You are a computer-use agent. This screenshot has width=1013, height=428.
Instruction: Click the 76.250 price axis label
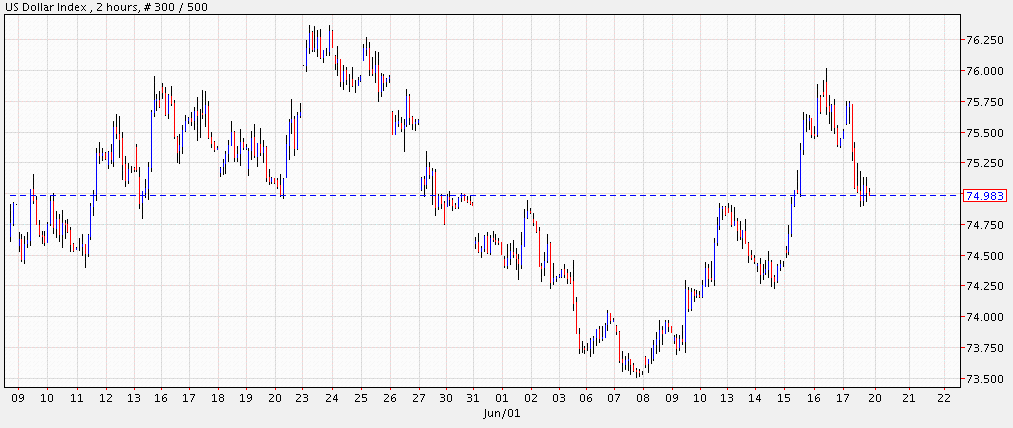(984, 40)
